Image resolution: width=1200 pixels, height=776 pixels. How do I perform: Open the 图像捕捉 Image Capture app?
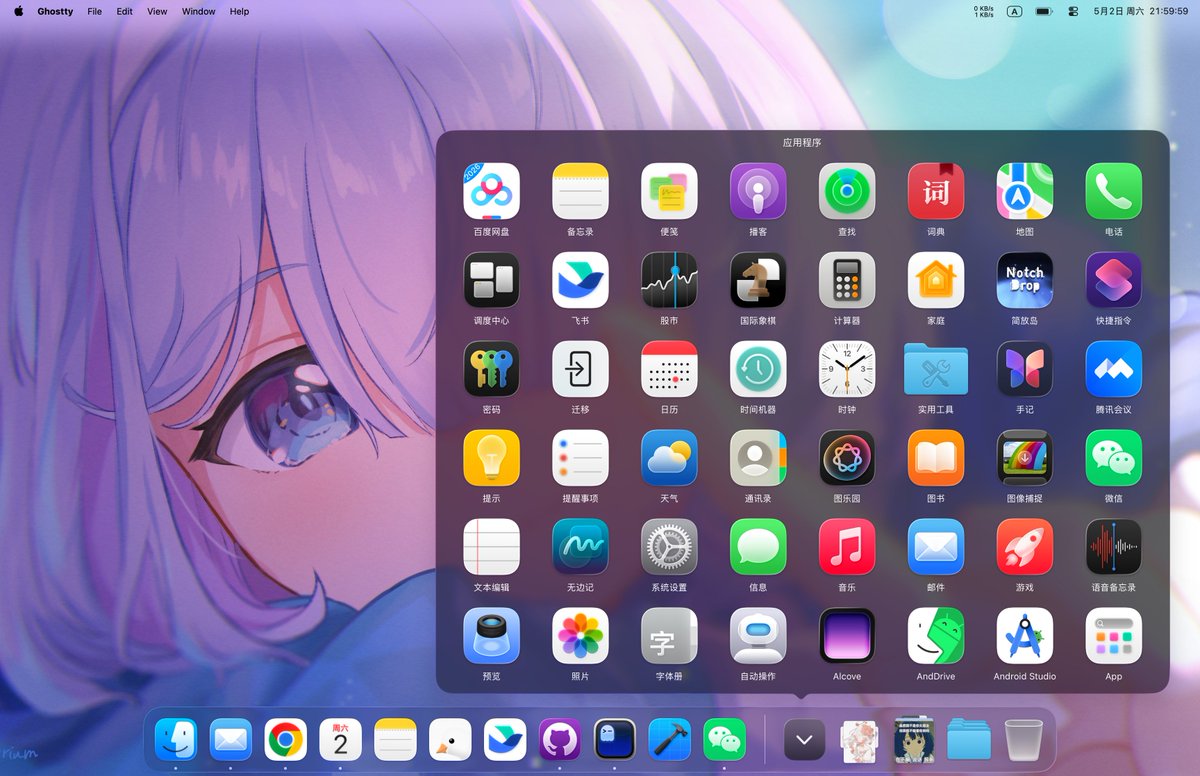click(1025, 458)
